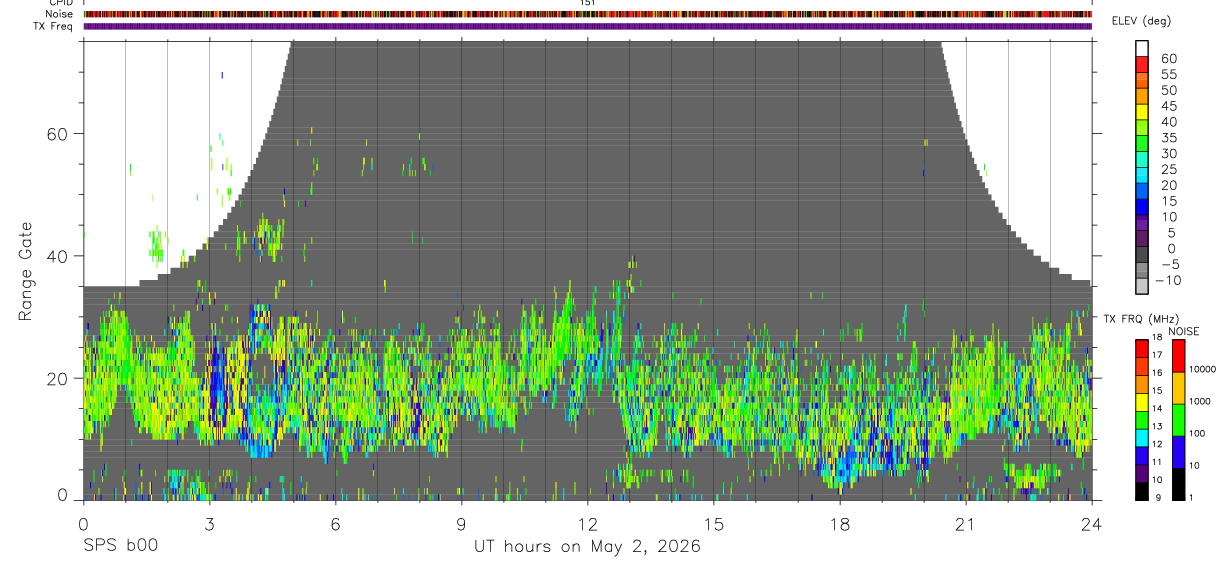Click the 12 tick on UT hours axis
This screenshot has width=1228, height=567.
588,524
